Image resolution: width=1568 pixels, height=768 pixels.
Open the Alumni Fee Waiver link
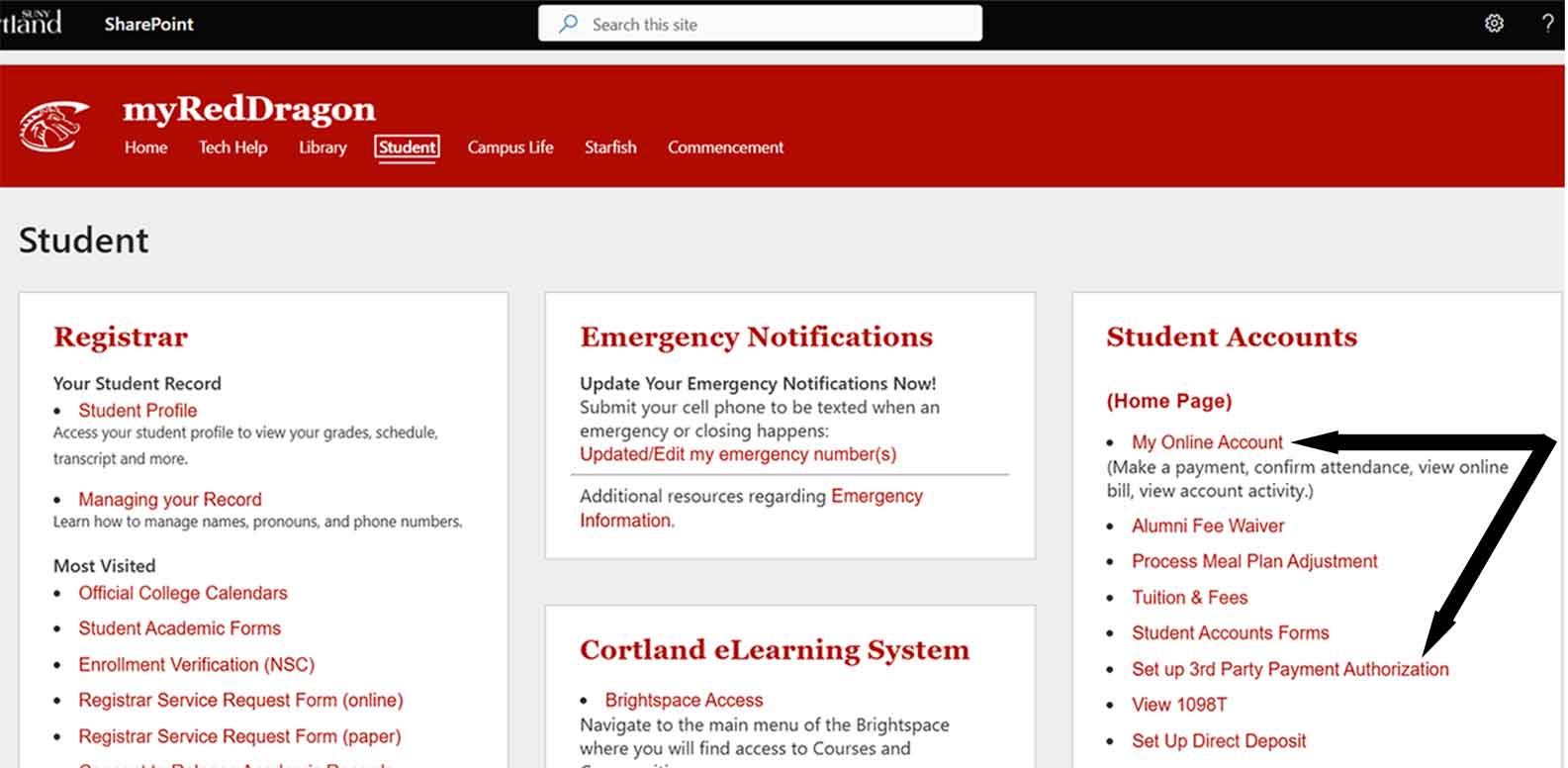[x=1208, y=526]
